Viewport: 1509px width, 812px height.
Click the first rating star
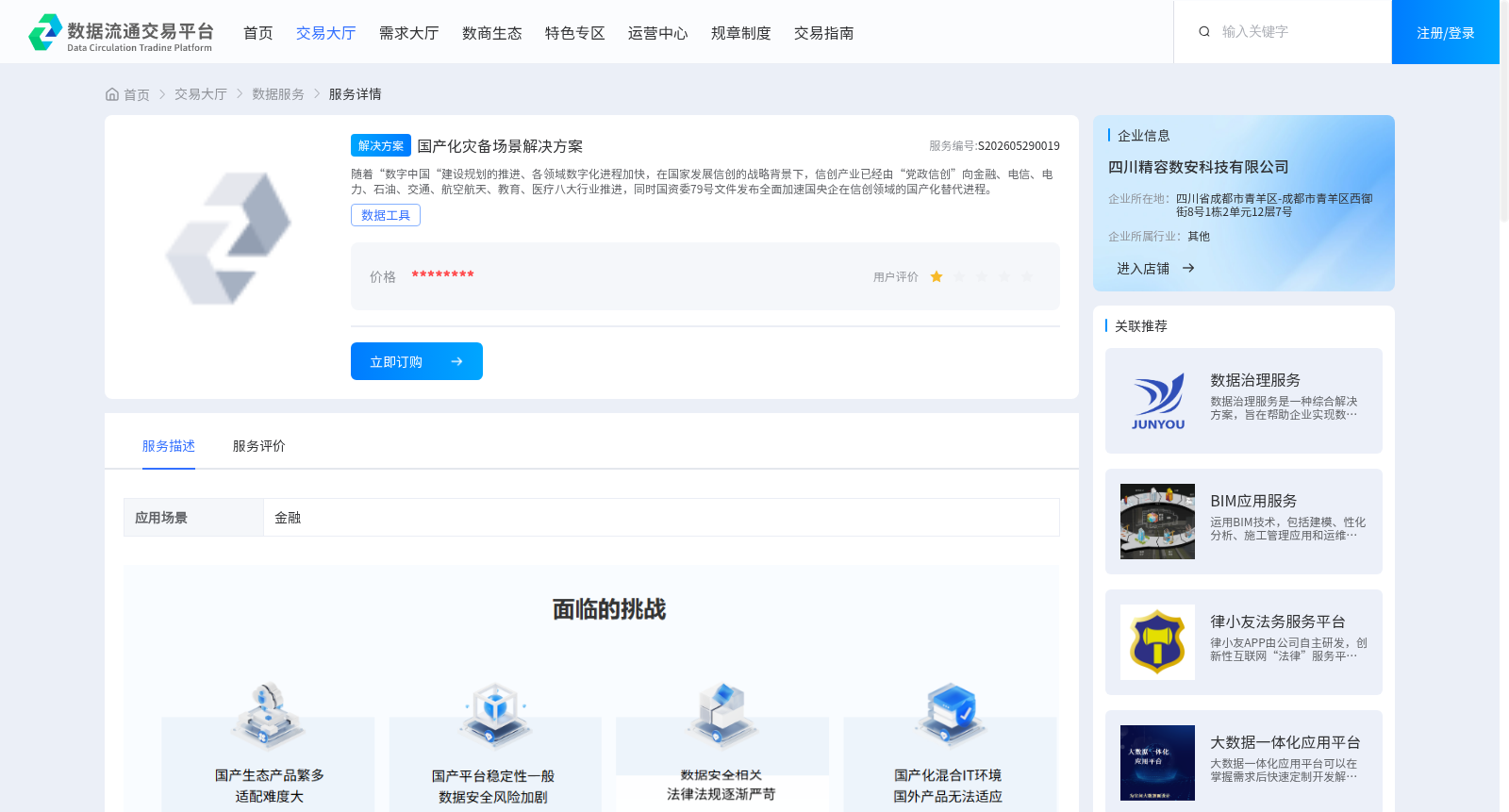(937, 277)
